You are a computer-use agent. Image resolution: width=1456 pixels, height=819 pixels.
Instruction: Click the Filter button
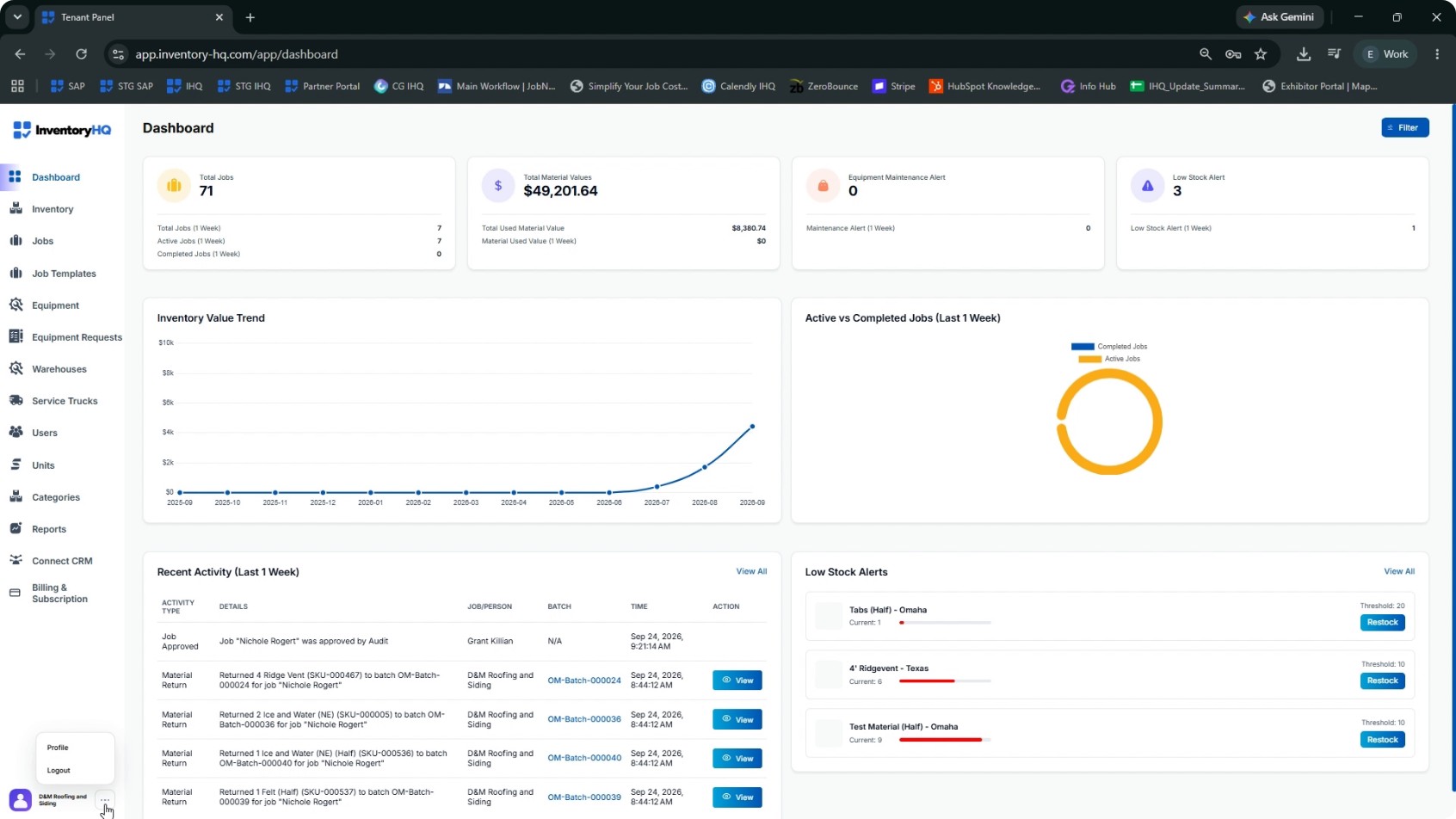point(1405,127)
